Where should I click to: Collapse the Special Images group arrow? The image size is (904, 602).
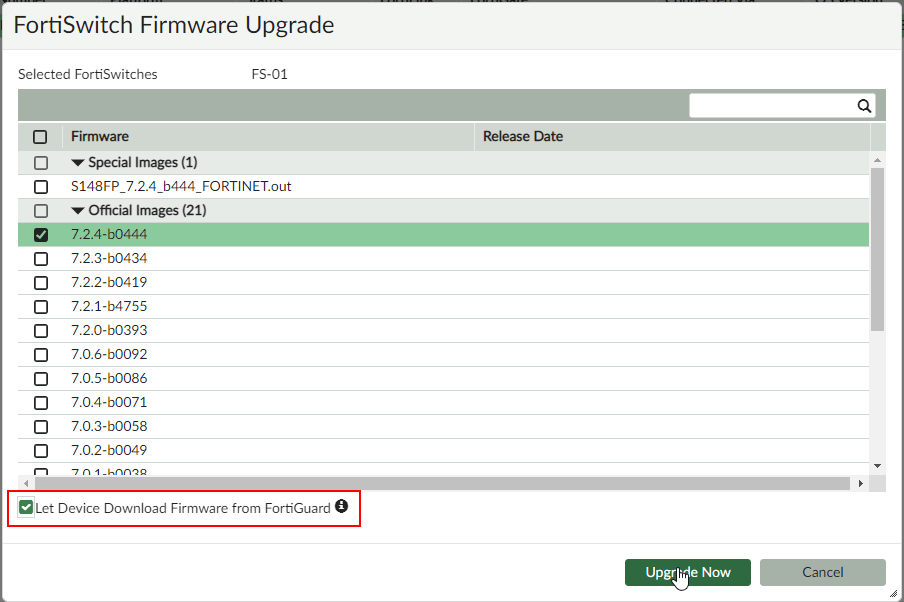point(78,163)
